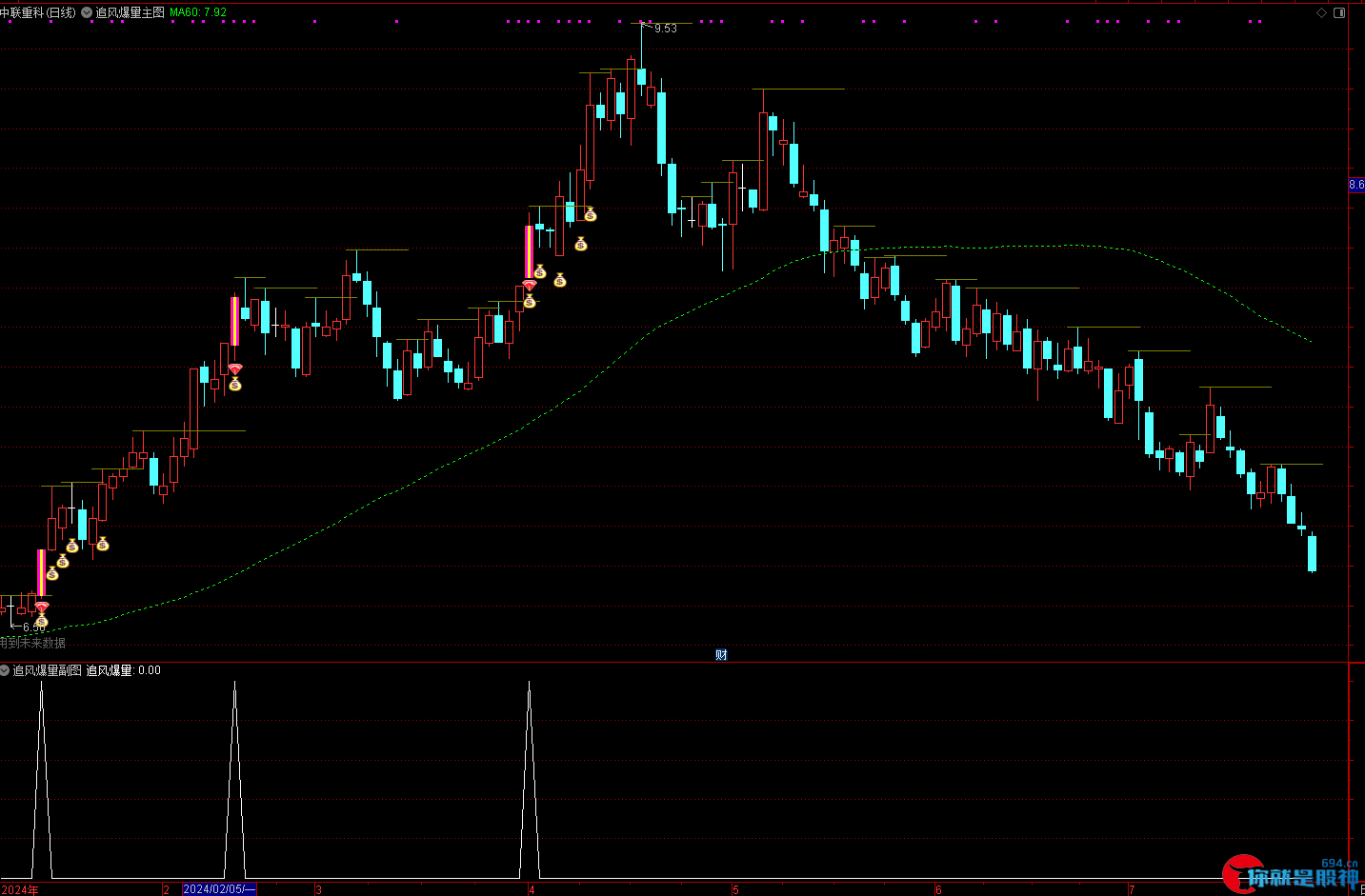Image resolution: width=1365 pixels, height=896 pixels.
Task: Click the 追风爆量: 0.00 indicator value
Action: [123, 670]
